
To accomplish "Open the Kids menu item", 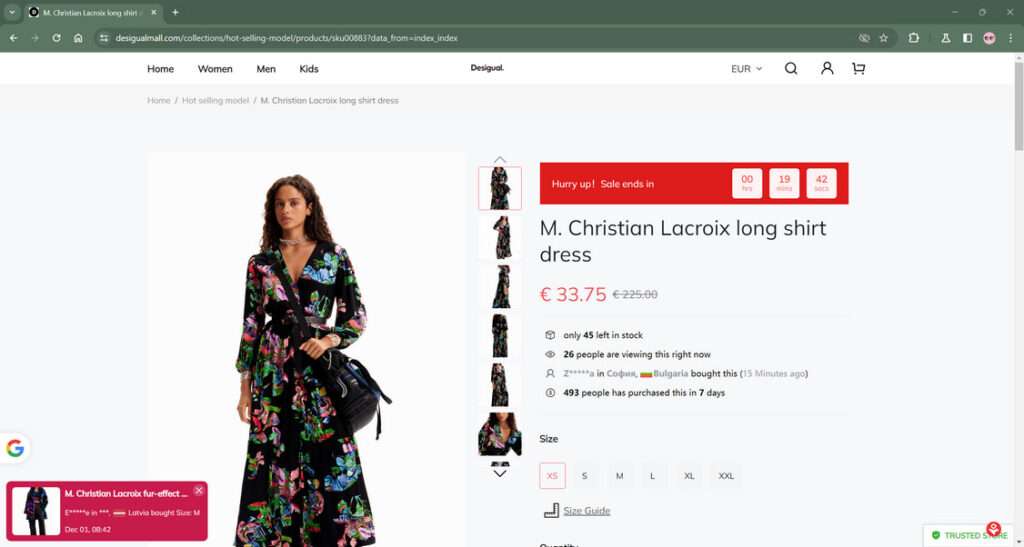I will pyautogui.click(x=309, y=69).
